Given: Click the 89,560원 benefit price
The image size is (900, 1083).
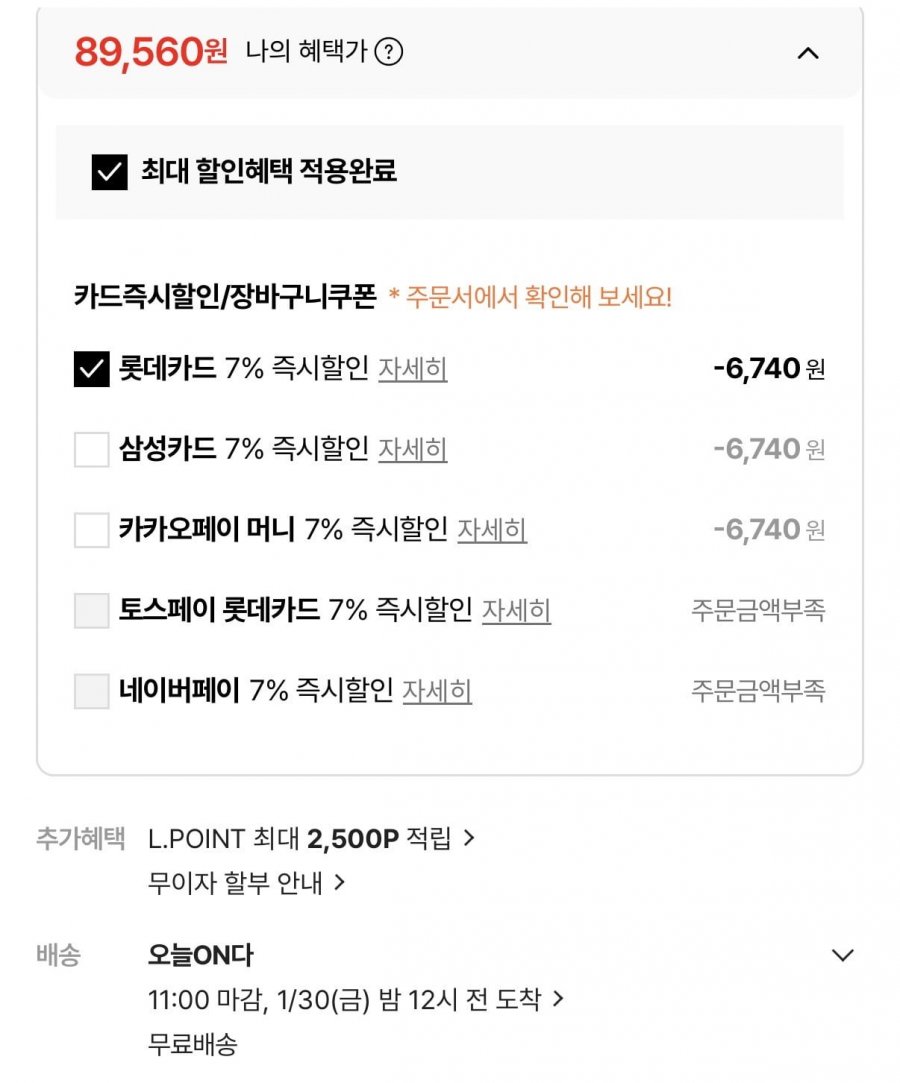Looking at the screenshot, I should pyautogui.click(x=152, y=52).
